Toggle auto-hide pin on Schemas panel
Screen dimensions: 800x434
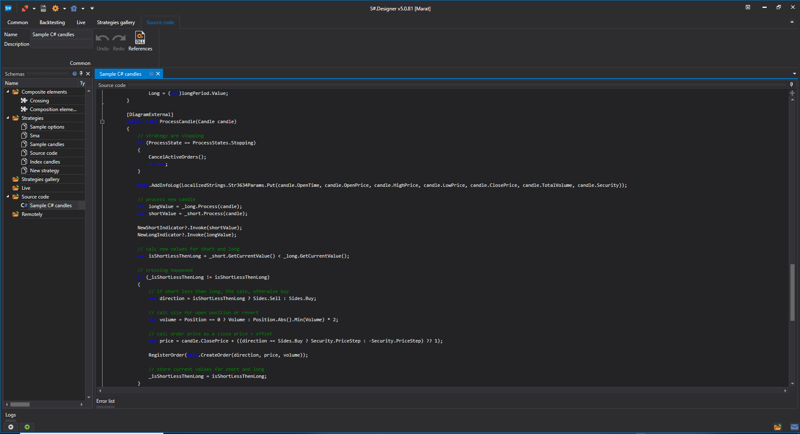point(81,74)
